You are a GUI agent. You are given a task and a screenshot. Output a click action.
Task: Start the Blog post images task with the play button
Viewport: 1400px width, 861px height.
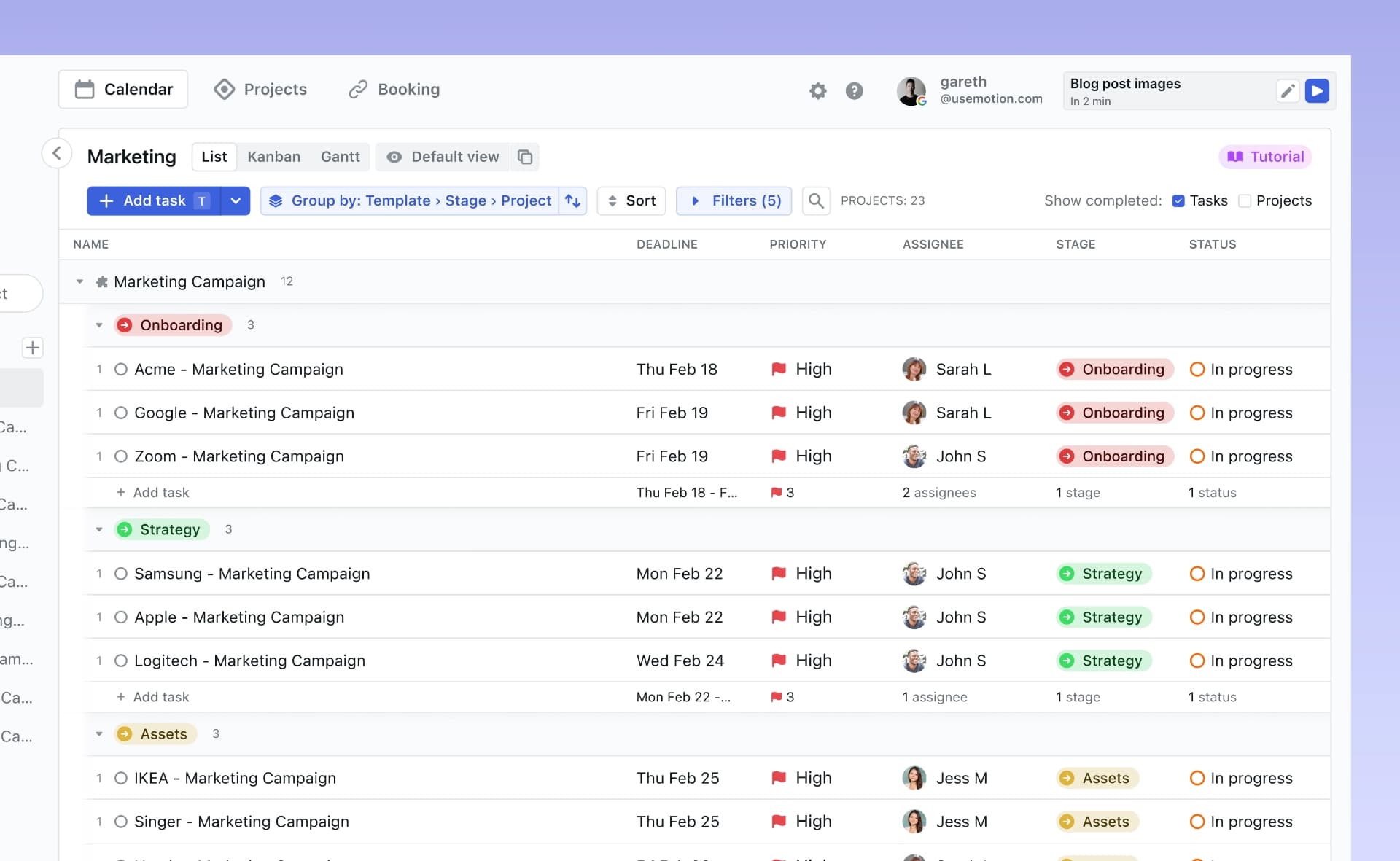[1317, 90]
